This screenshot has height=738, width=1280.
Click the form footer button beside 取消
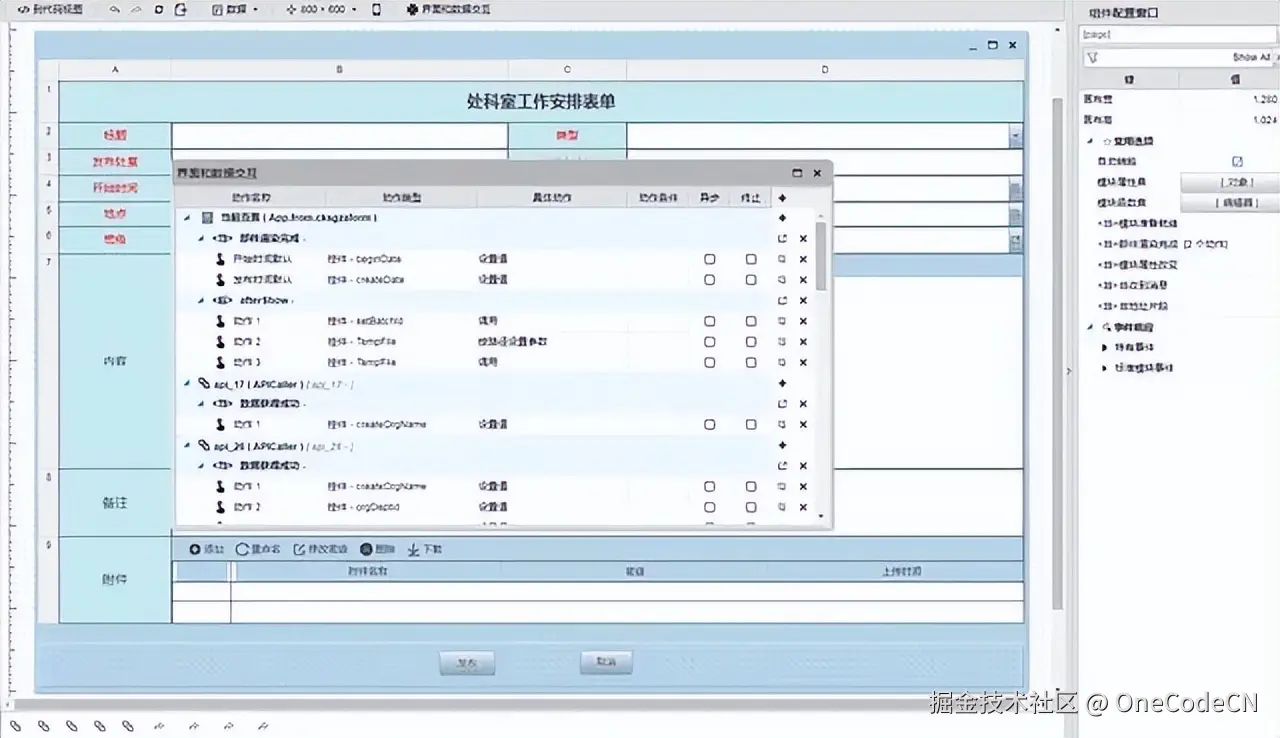tap(467, 663)
